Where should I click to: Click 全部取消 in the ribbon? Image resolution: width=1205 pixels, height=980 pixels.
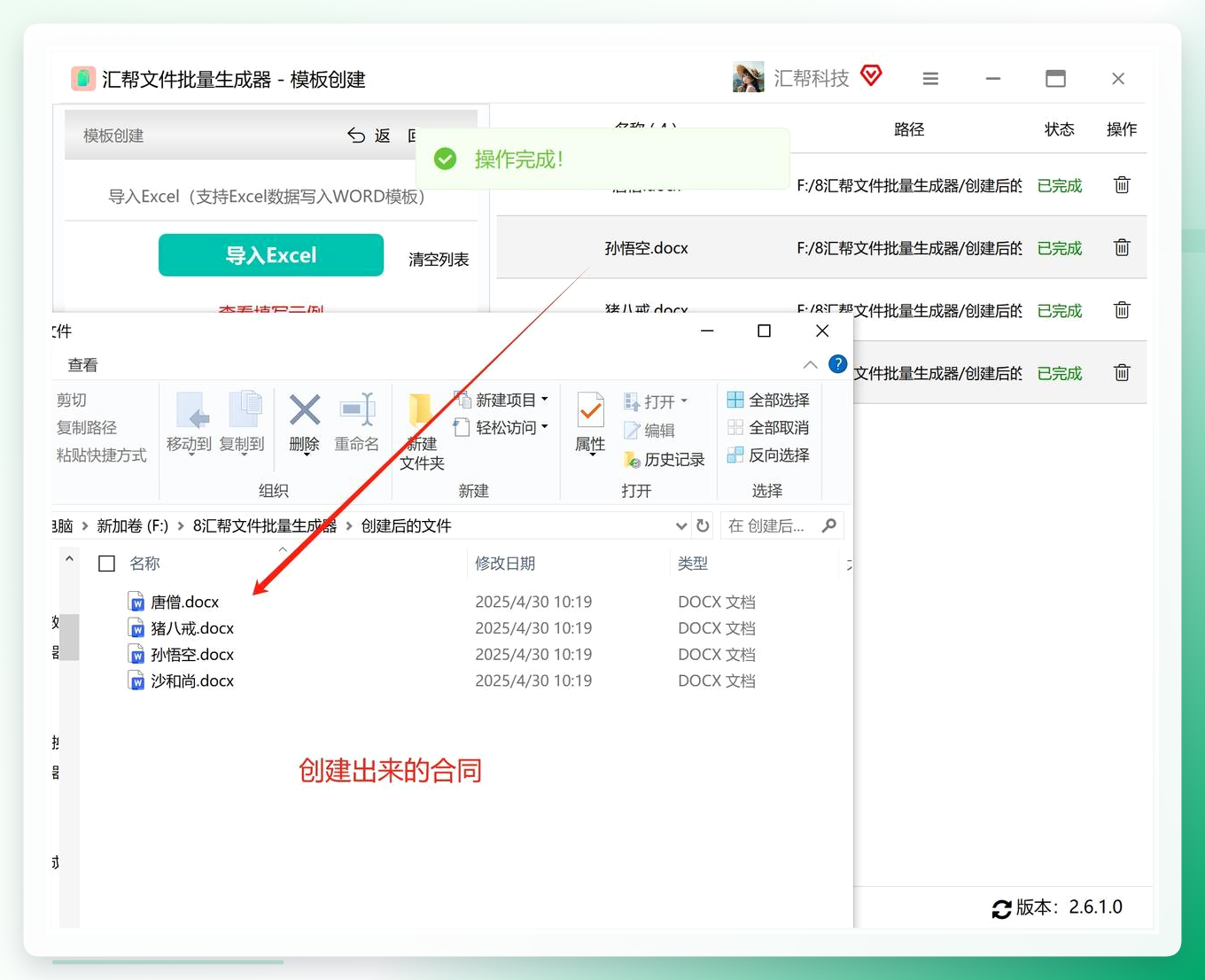coord(768,427)
